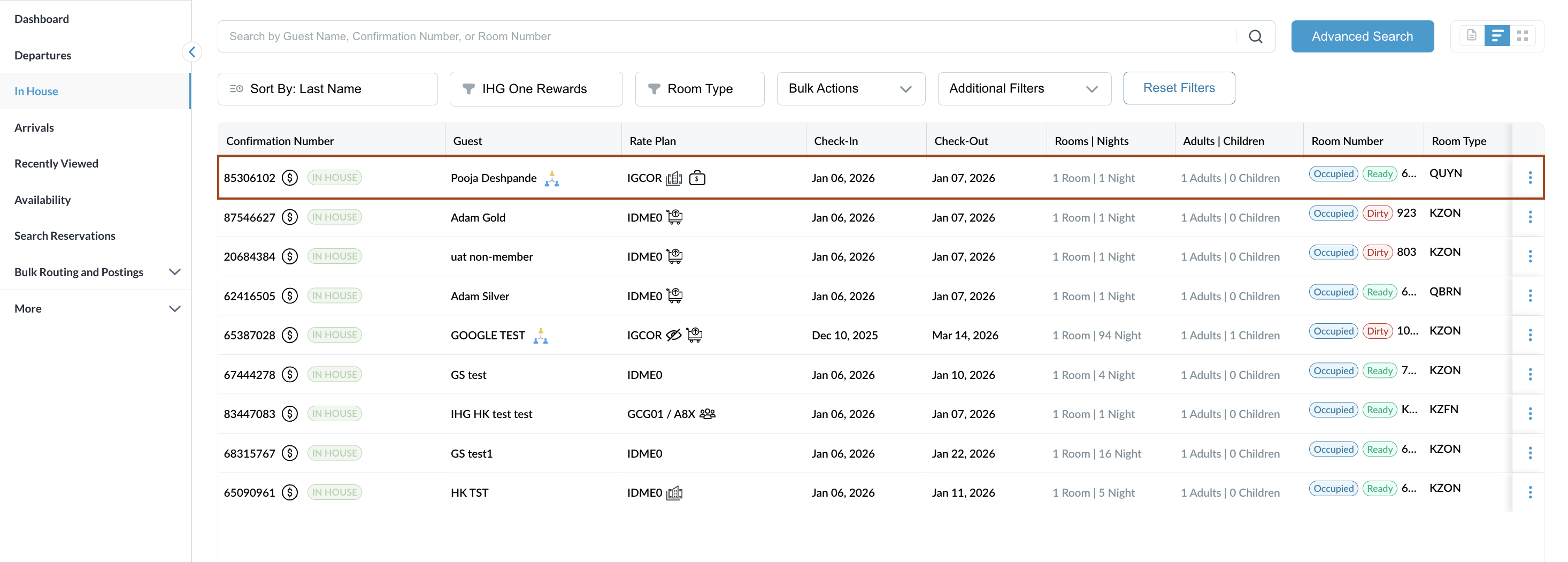The width and height of the screenshot is (1568, 562).
Task: Go to Arrivals in the sidebar
Action: click(x=34, y=127)
